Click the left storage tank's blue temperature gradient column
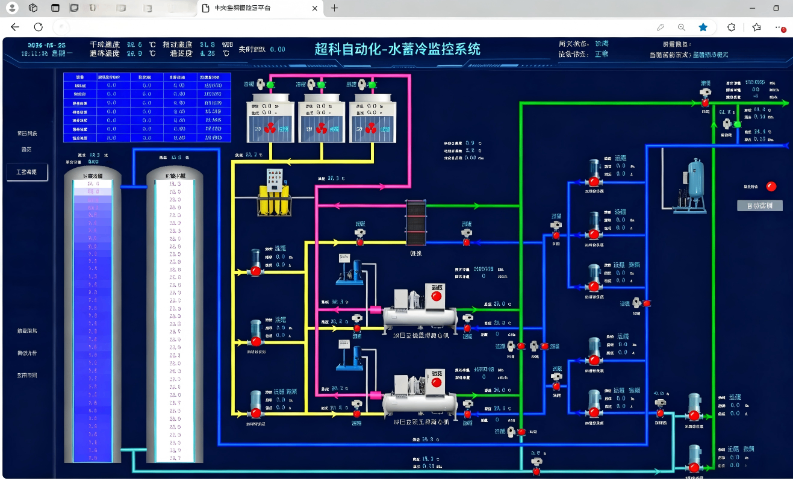This screenshot has height=479, width=793. coord(93,321)
